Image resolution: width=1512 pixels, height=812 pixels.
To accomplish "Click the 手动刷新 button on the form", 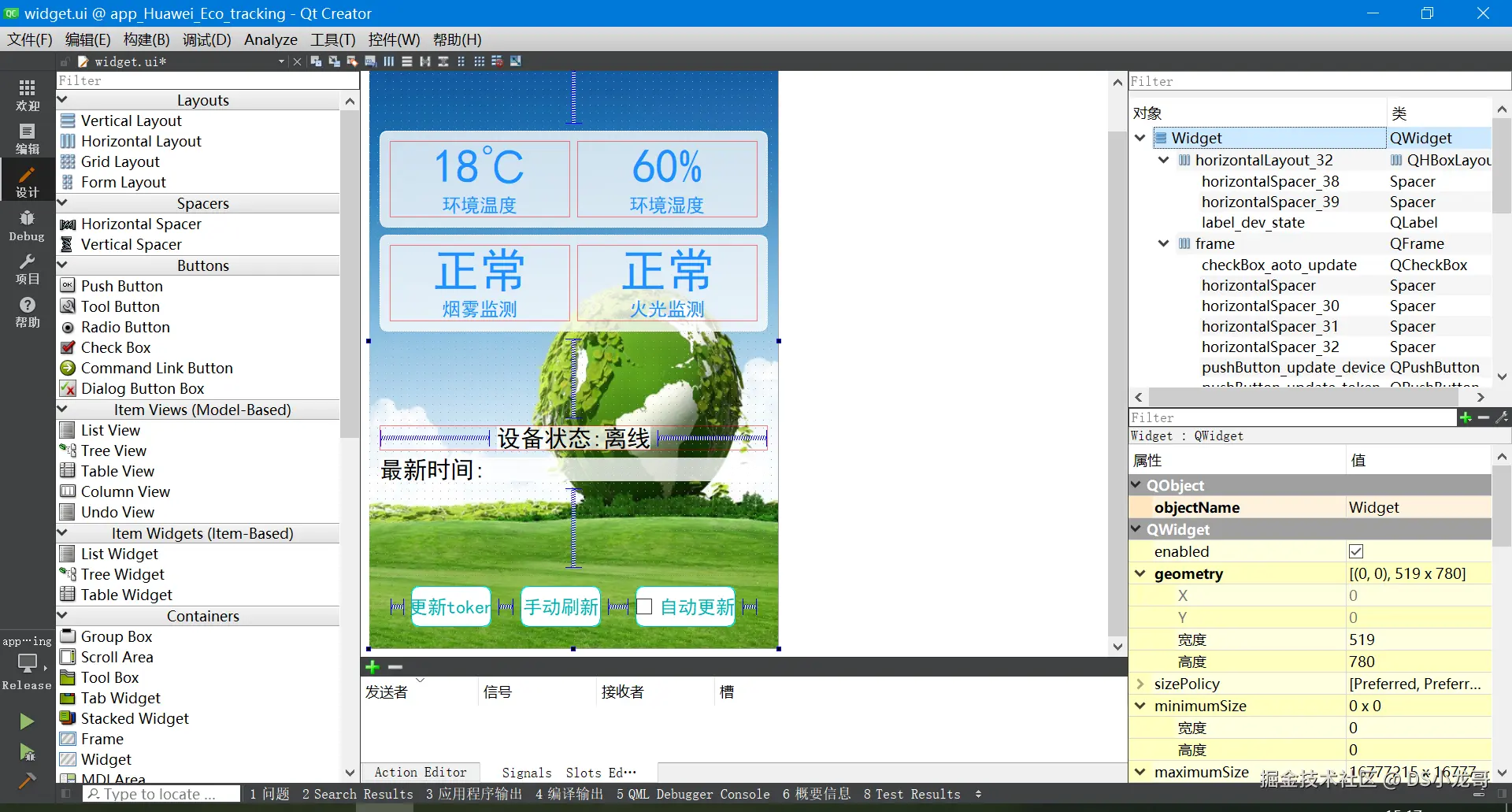I will 561,606.
